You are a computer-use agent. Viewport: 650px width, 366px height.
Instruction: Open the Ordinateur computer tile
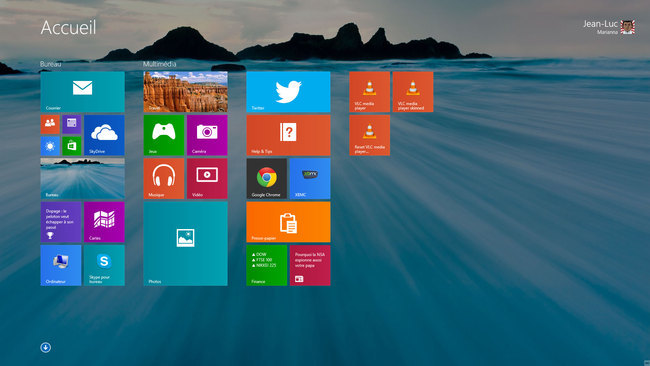61,265
